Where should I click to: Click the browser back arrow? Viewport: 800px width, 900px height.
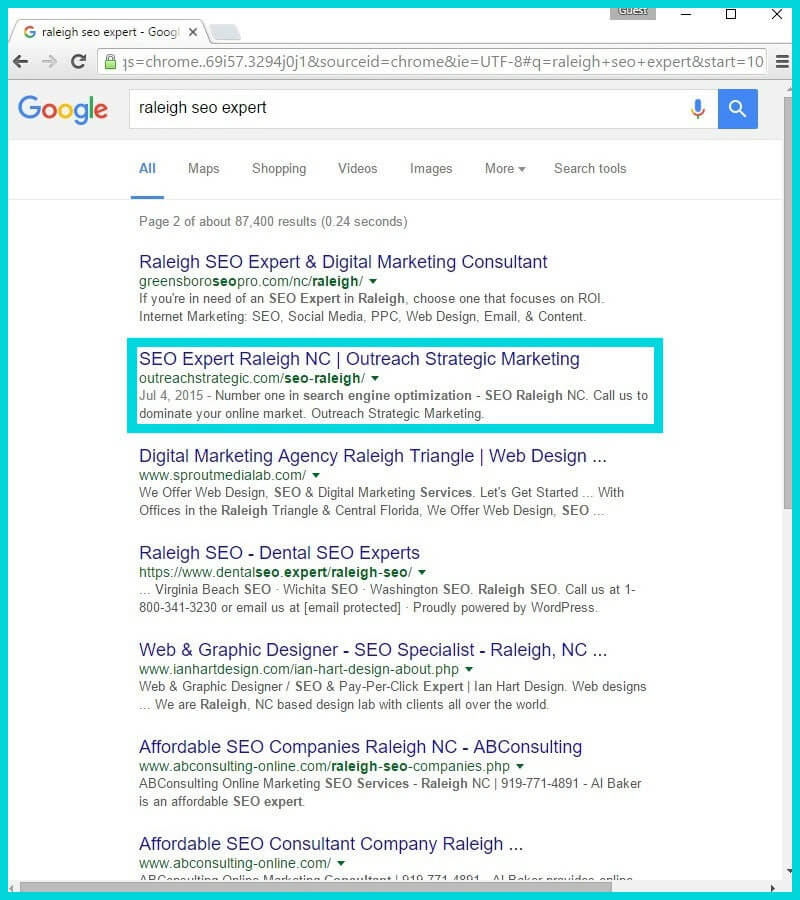21,61
